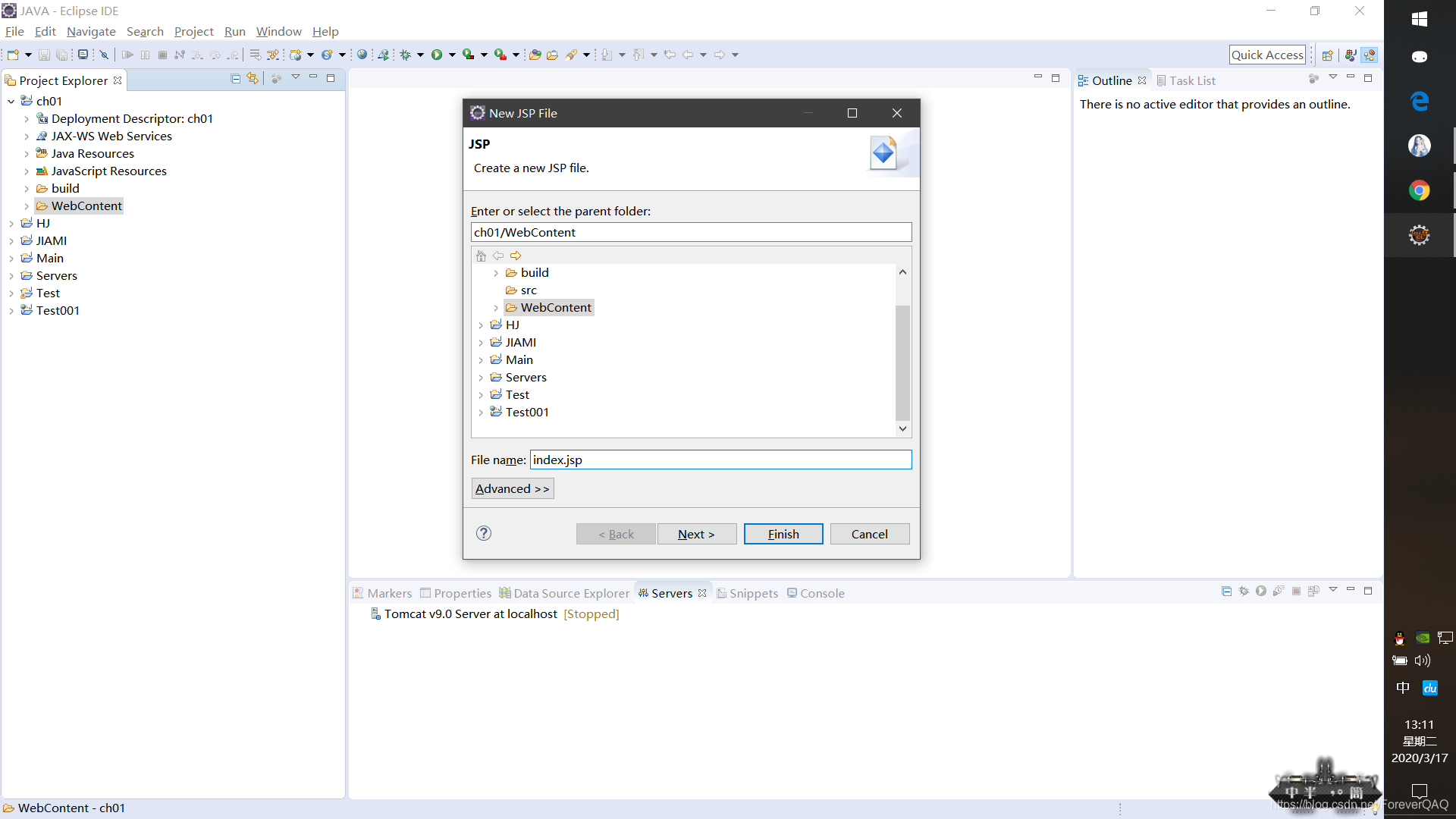This screenshot has height=819, width=1456.
Task: Select WebContent as parent folder in dialog
Action: pos(556,307)
